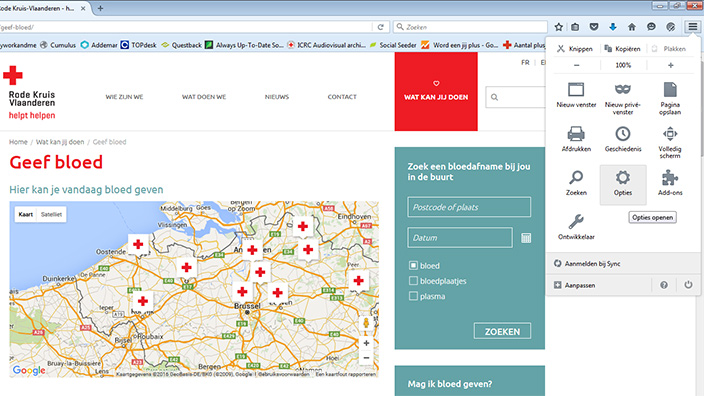Open Nieuw privé-venster
The image size is (704, 396).
point(623,98)
